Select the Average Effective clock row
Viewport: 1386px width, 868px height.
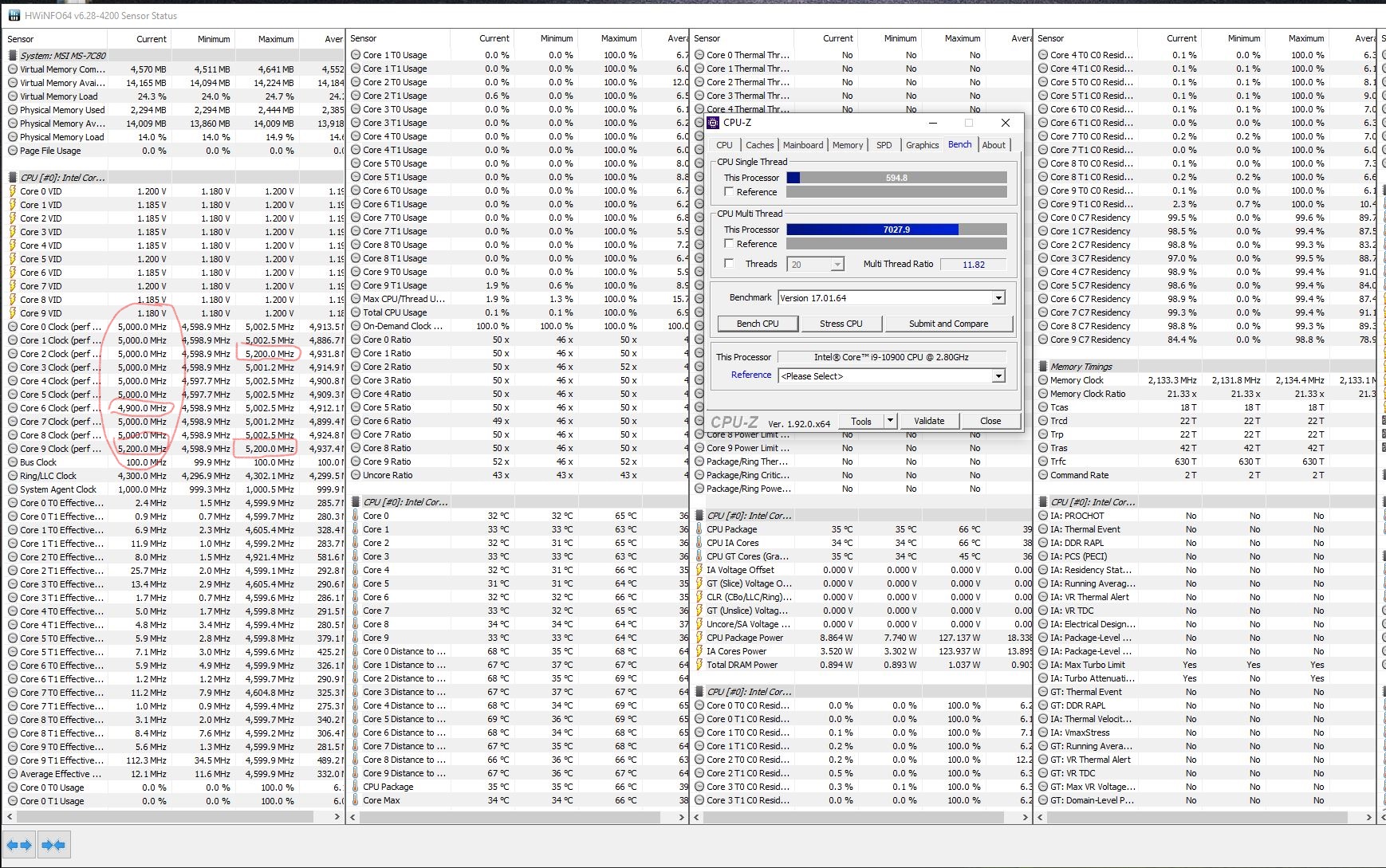pos(175,774)
